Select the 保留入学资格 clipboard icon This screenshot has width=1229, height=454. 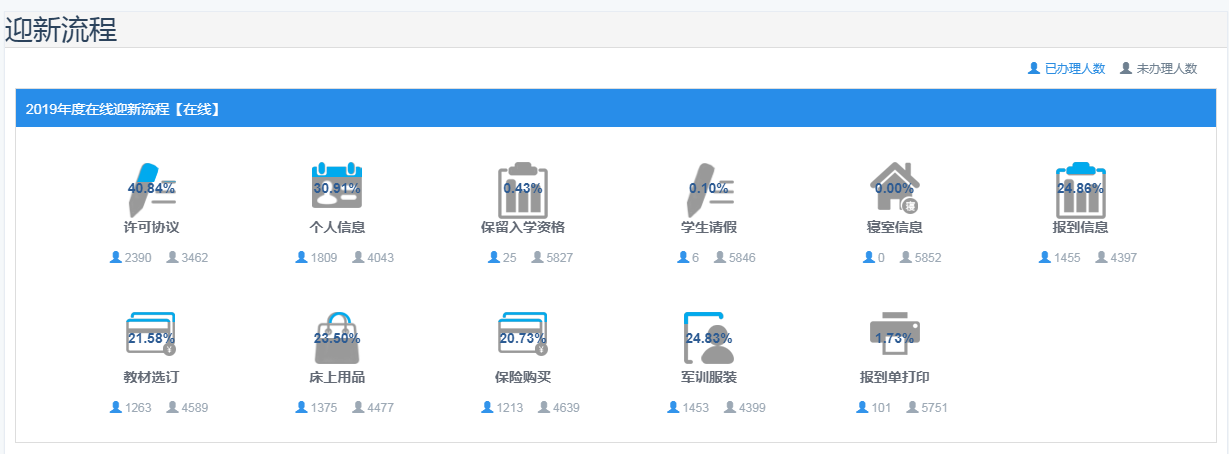[x=523, y=187]
